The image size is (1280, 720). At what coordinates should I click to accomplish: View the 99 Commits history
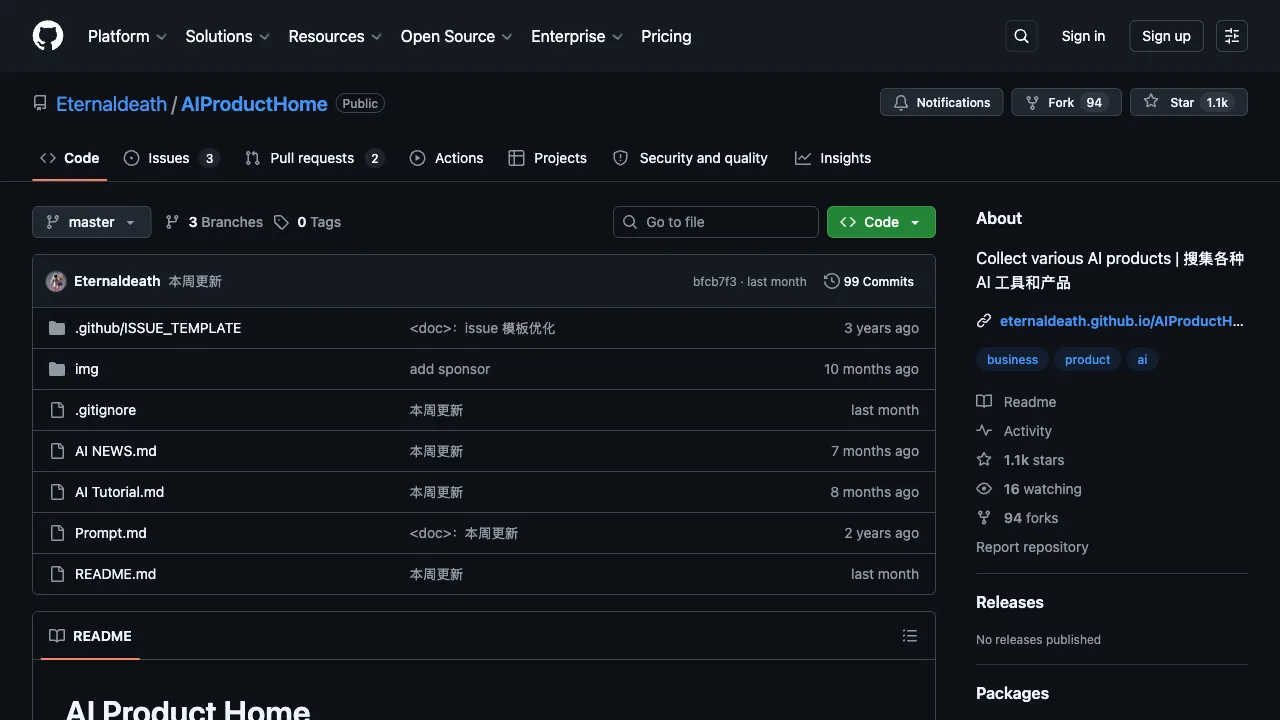pos(869,281)
